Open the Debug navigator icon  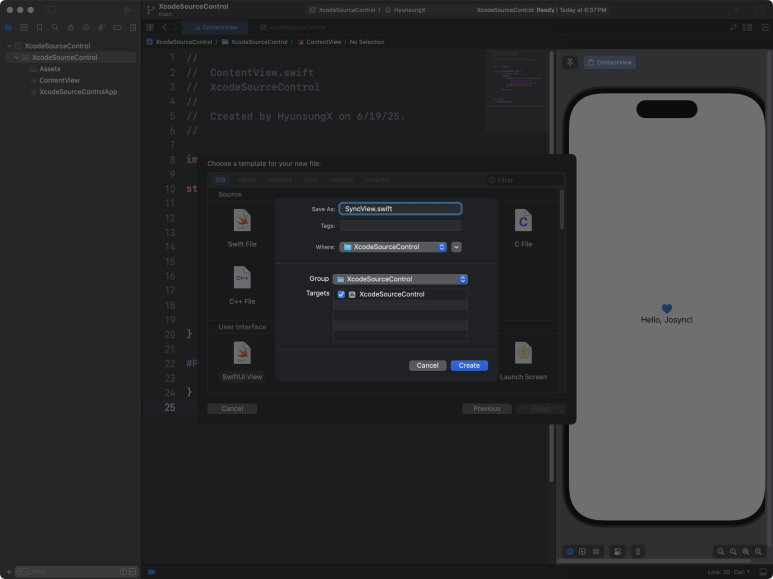pos(102,28)
